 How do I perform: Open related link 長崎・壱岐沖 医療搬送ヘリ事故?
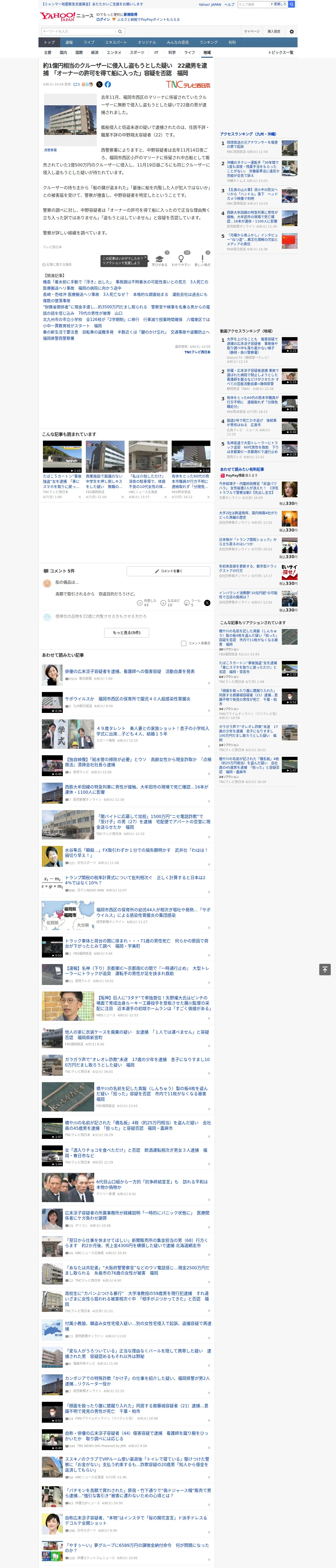coord(125,298)
